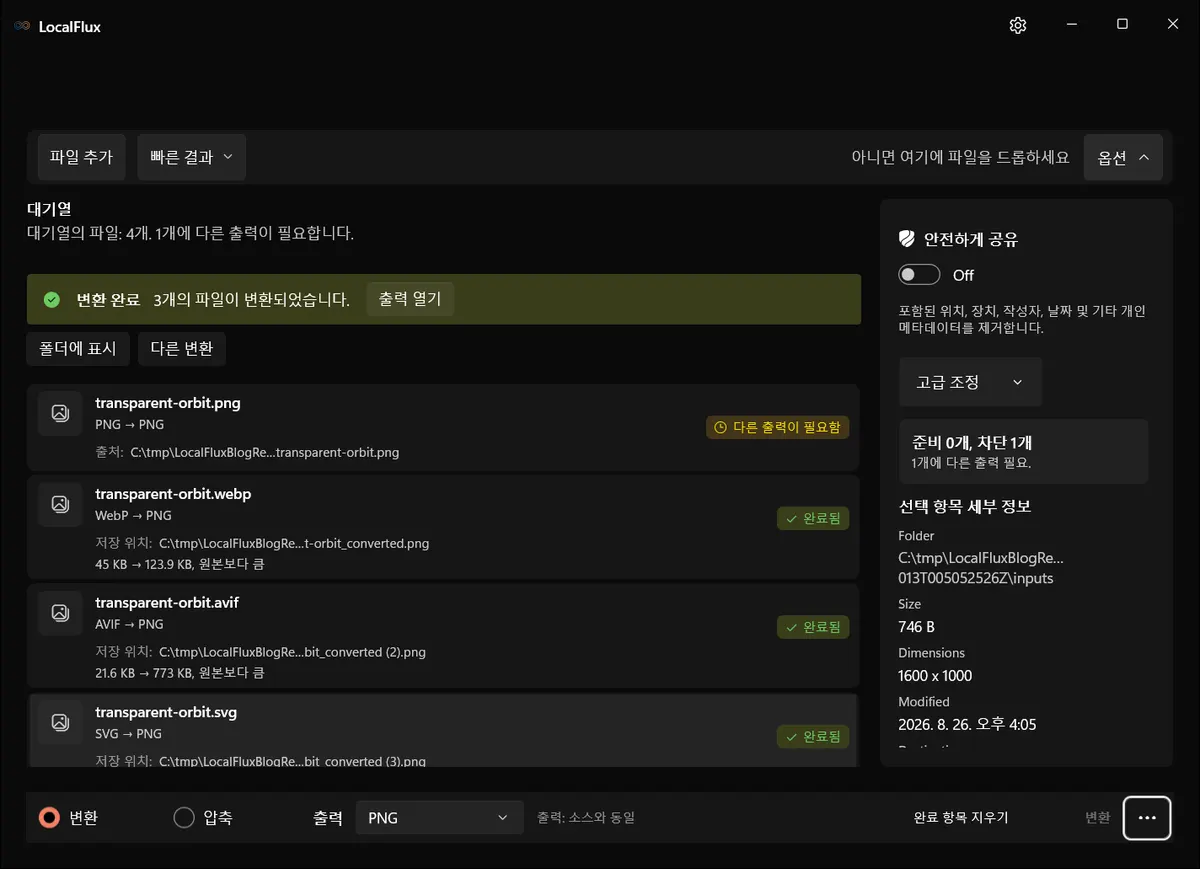Click the LocalFlux logo icon
1200x869 pixels.
click(22, 27)
